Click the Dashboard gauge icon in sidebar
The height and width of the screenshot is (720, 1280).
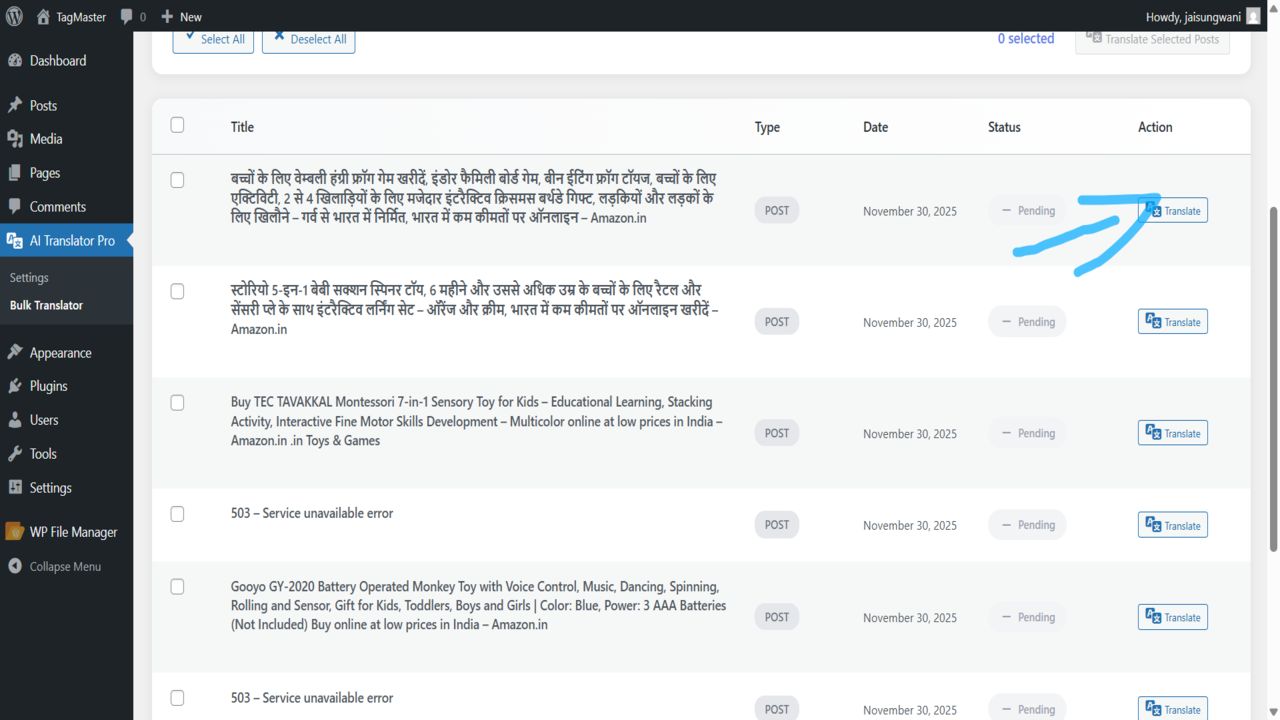click(x=15, y=61)
